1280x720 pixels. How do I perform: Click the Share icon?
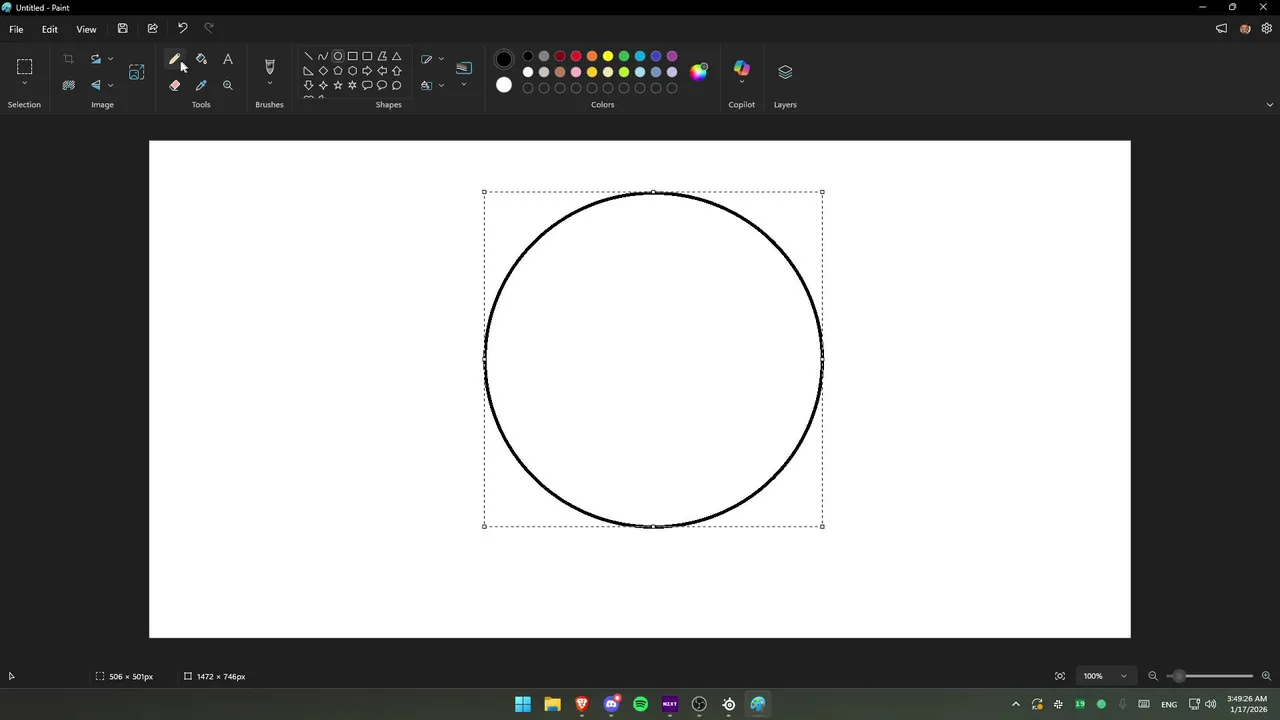tap(152, 29)
